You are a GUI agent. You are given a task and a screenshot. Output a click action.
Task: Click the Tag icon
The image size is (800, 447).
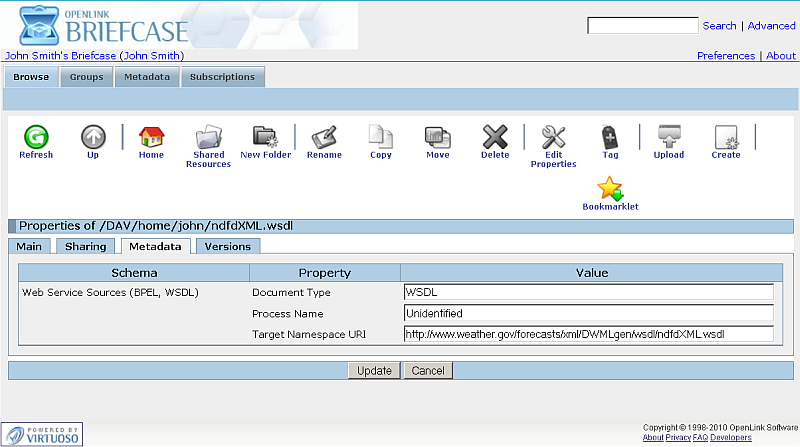click(610, 137)
